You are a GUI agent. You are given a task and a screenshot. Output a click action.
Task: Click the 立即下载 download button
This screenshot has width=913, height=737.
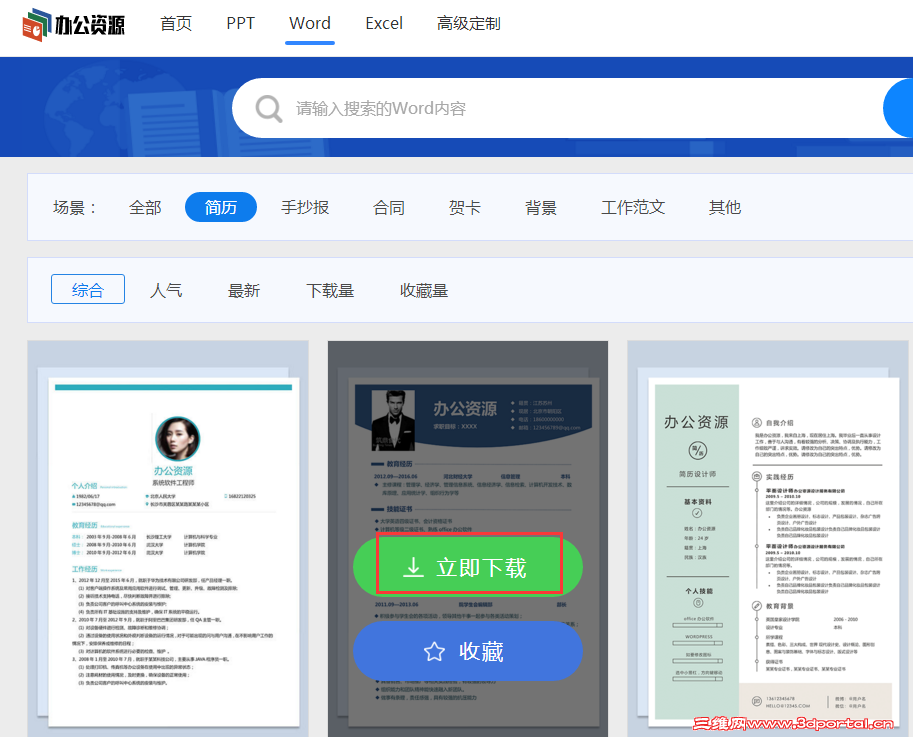click(468, 567)
